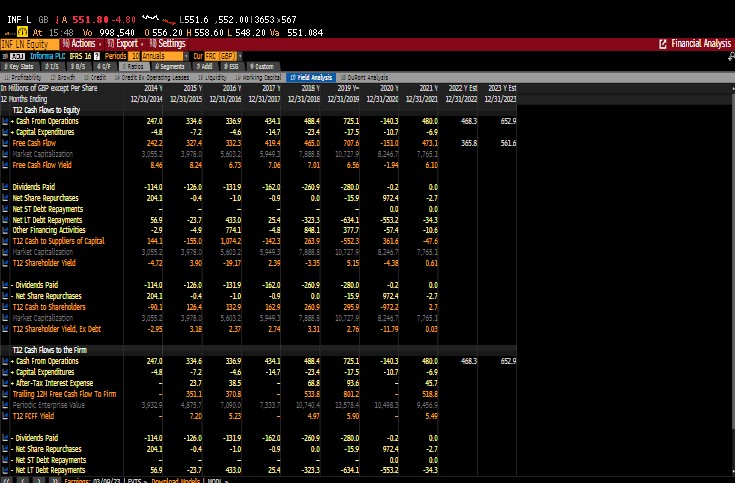The width and height of the screenshot is (735, 483).
Task: Open the Settings button
Action: (x=168, y=44)
